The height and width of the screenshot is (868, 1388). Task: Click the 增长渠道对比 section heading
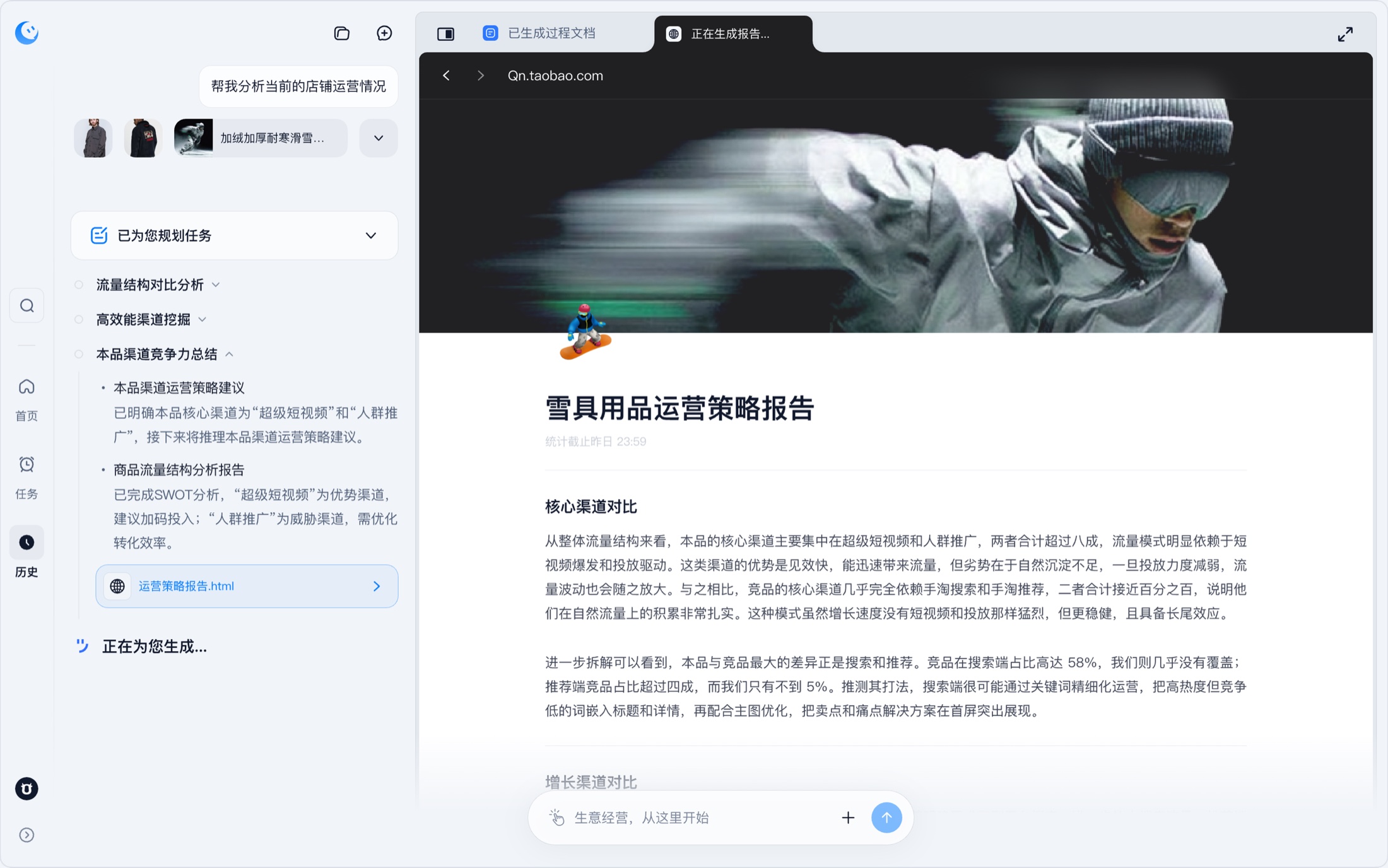point(591,782)
